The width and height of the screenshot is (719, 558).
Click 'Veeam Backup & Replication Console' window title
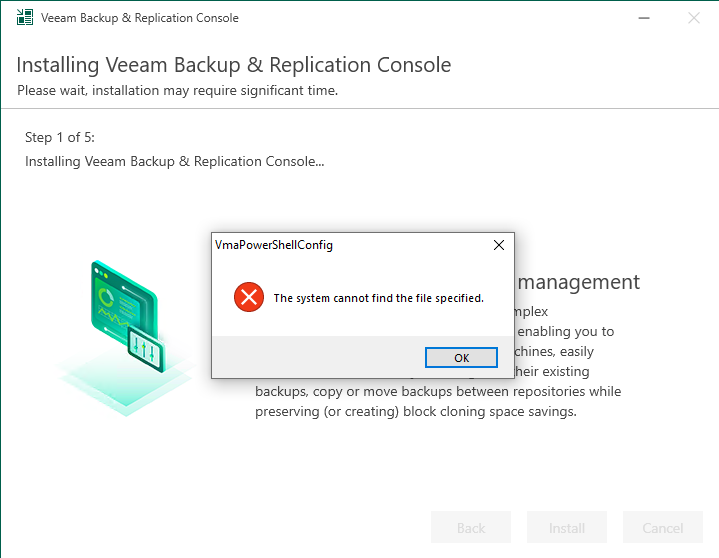pos(140,18)
